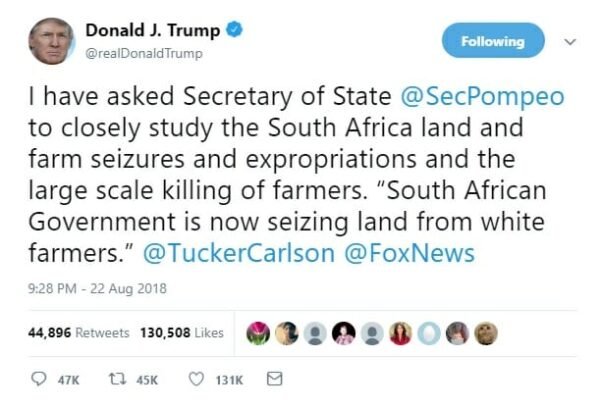Click the retweet arrows icon
The width and height of the screenshot is (600, 409).
pos(117,379)
